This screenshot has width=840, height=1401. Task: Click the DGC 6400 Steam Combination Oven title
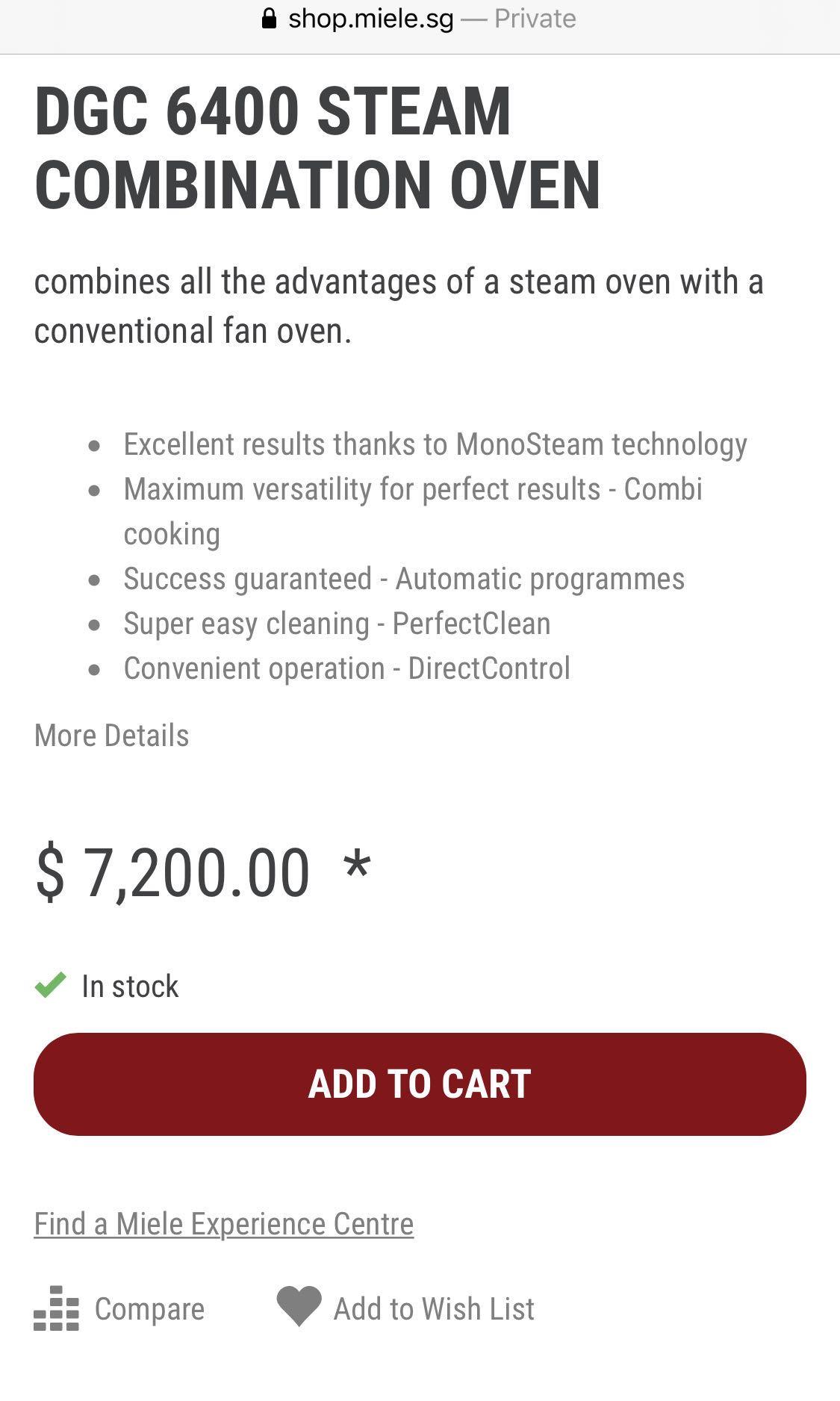[x=317, y=148]
